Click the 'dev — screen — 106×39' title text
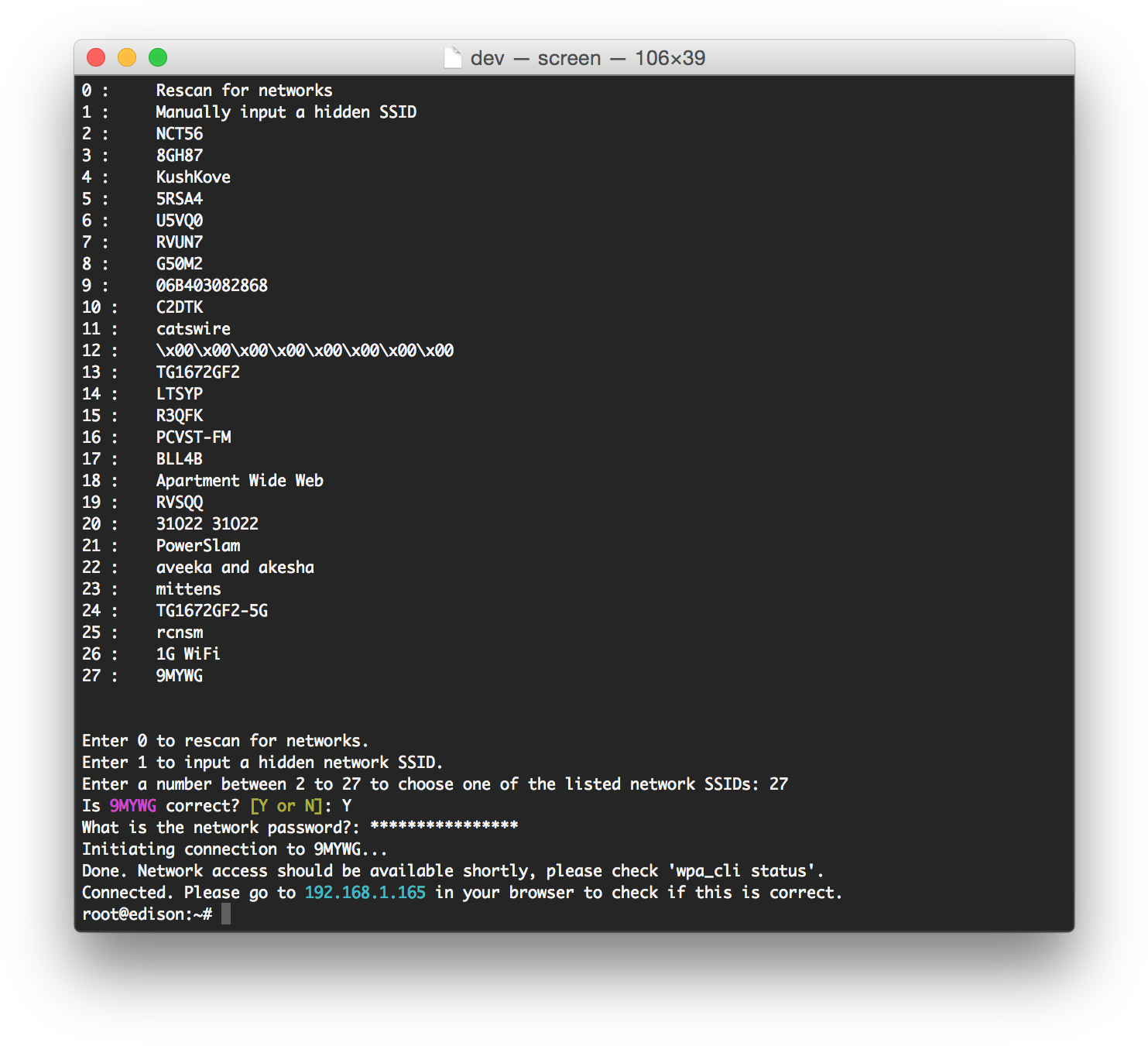This screenshot has width=1148, height=1046. tap(588, 57)
